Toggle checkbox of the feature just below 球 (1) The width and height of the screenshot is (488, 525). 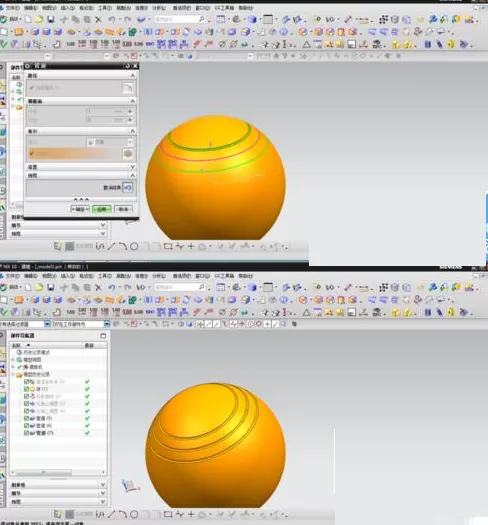[x=26, y=396]
